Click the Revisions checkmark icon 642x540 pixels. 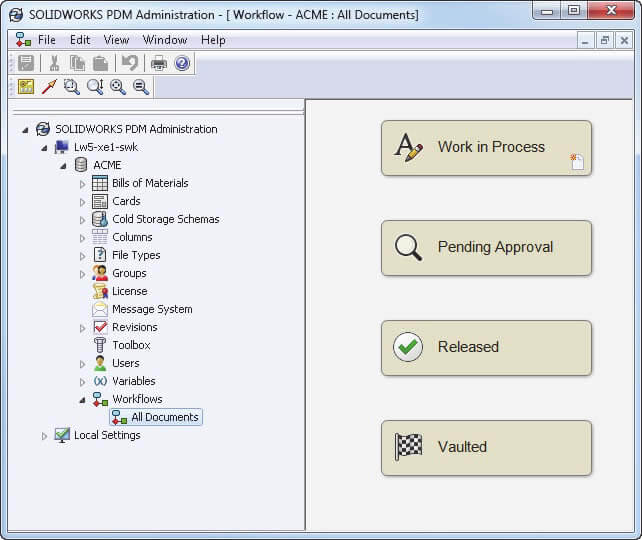(100, 327)
